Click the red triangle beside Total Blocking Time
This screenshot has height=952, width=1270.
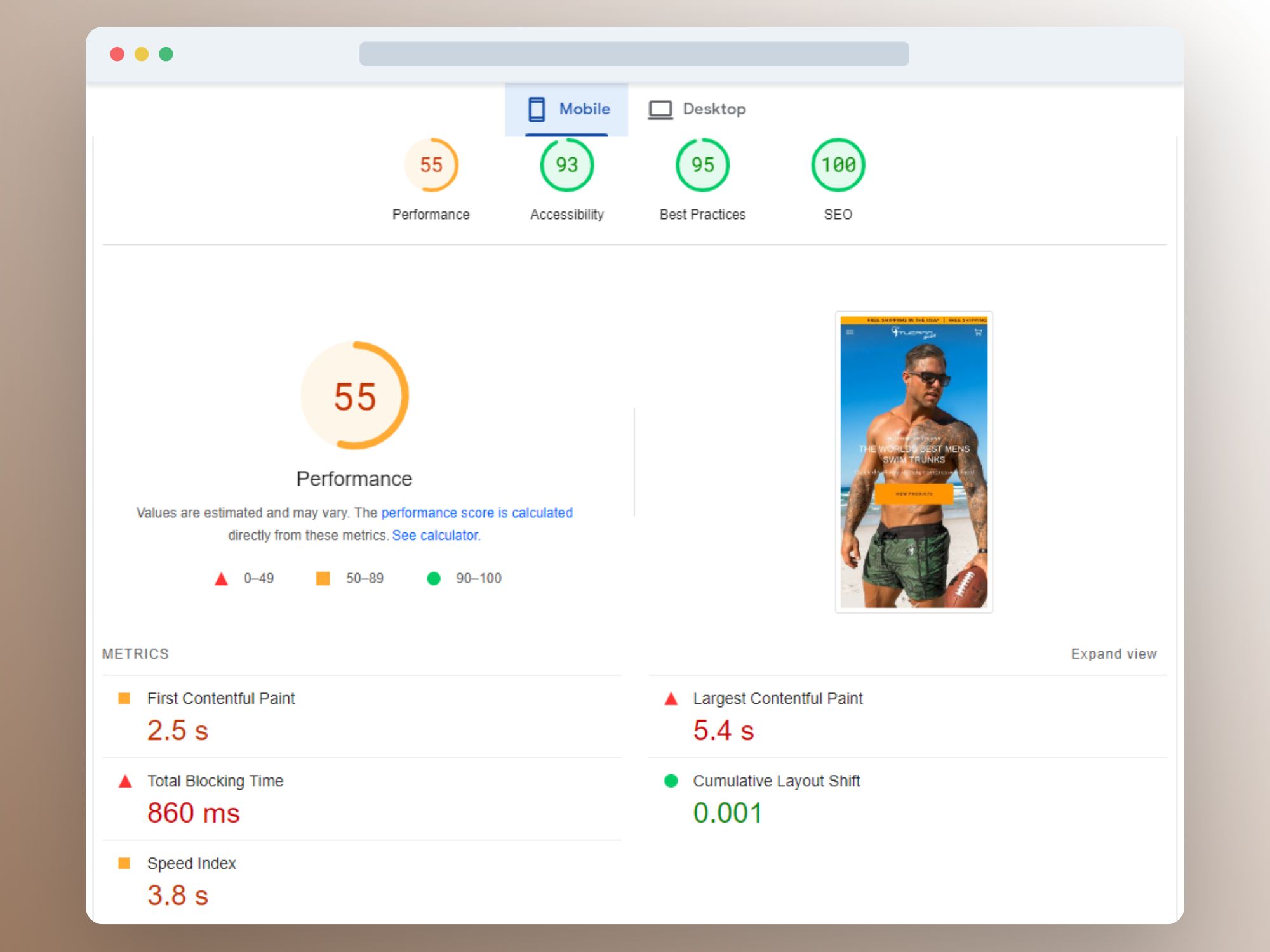125,781
